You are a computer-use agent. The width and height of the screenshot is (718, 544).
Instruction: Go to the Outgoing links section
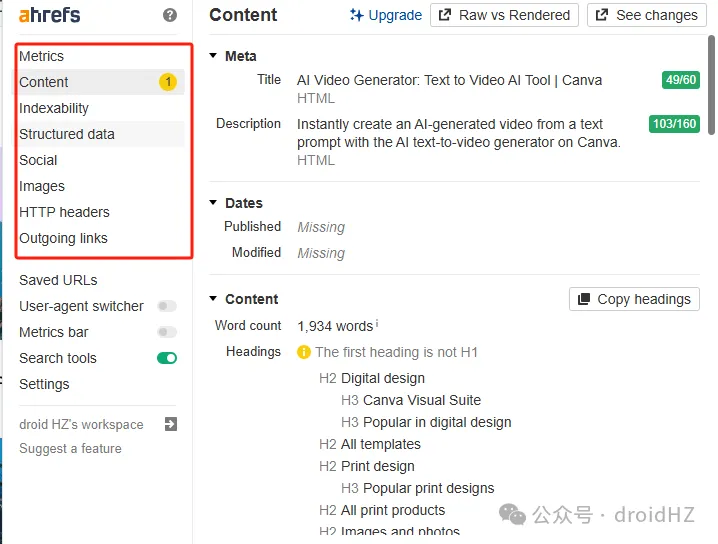(x=63, y=238)
